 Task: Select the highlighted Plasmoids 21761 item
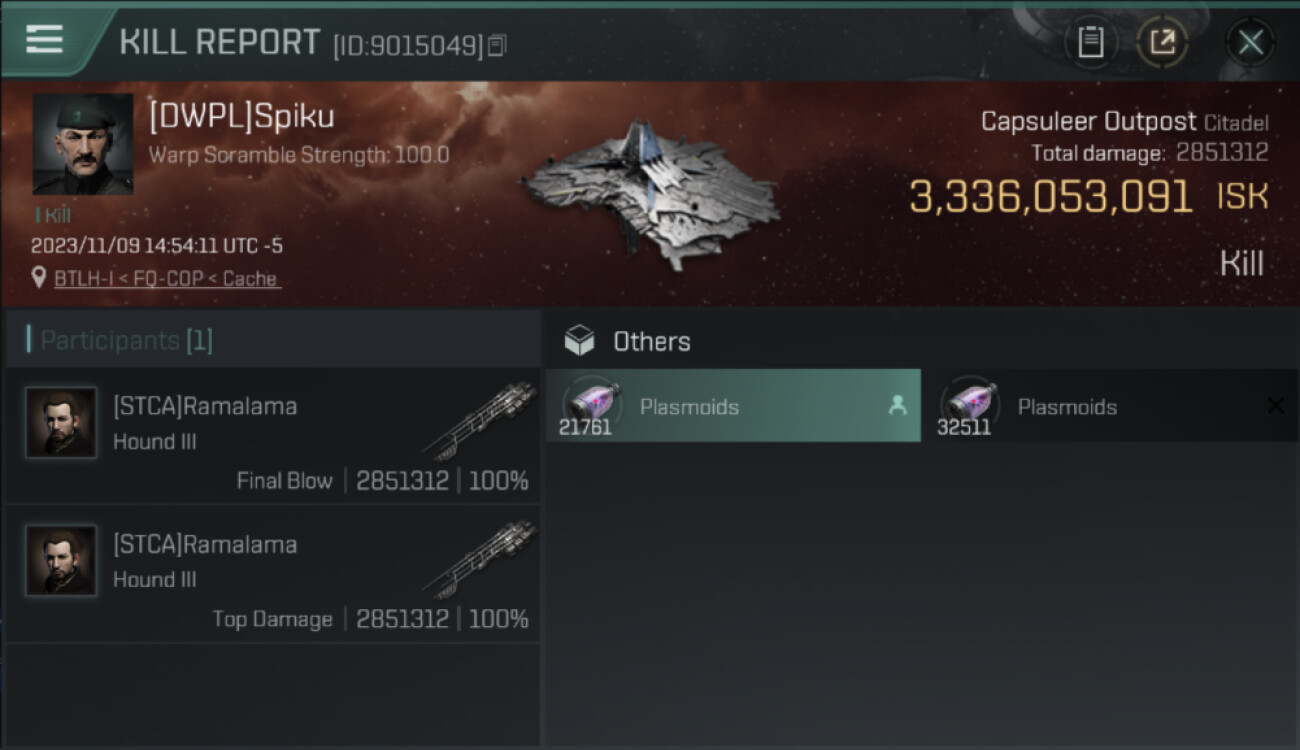coord(733,406)
